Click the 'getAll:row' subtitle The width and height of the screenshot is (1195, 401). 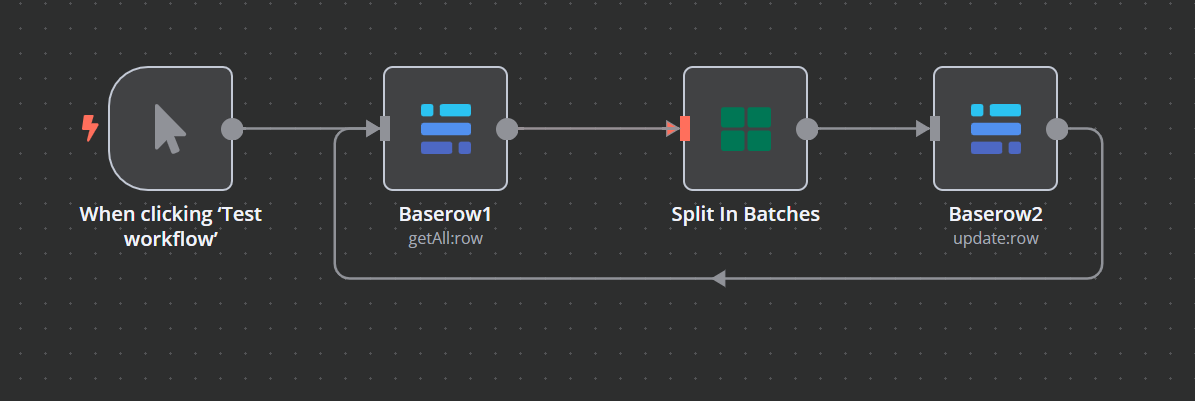445,238
